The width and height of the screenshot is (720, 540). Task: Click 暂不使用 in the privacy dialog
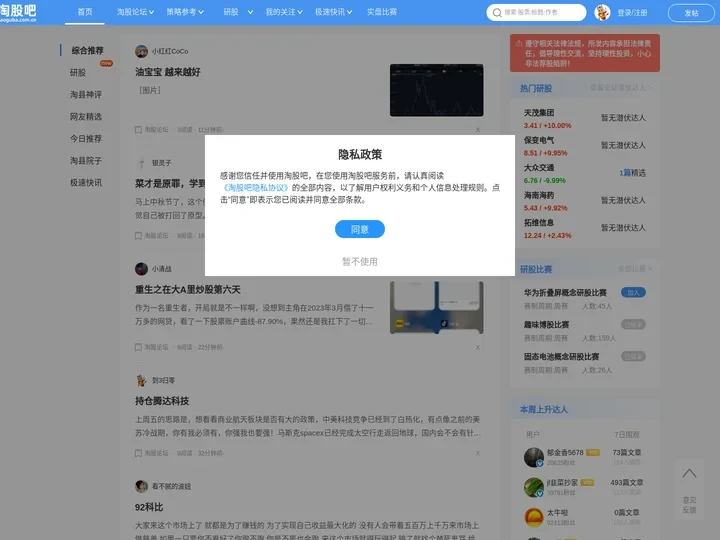pos(360,262)
